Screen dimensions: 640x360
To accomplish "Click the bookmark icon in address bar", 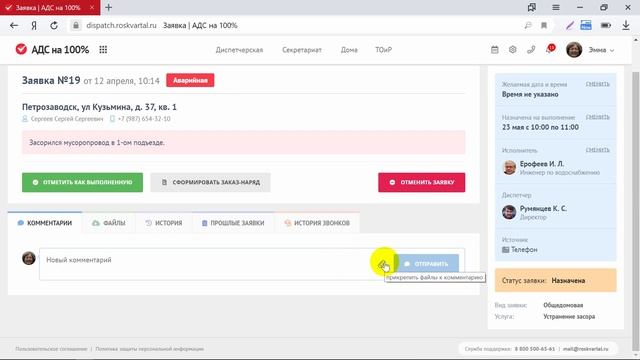I will (544, 25).
